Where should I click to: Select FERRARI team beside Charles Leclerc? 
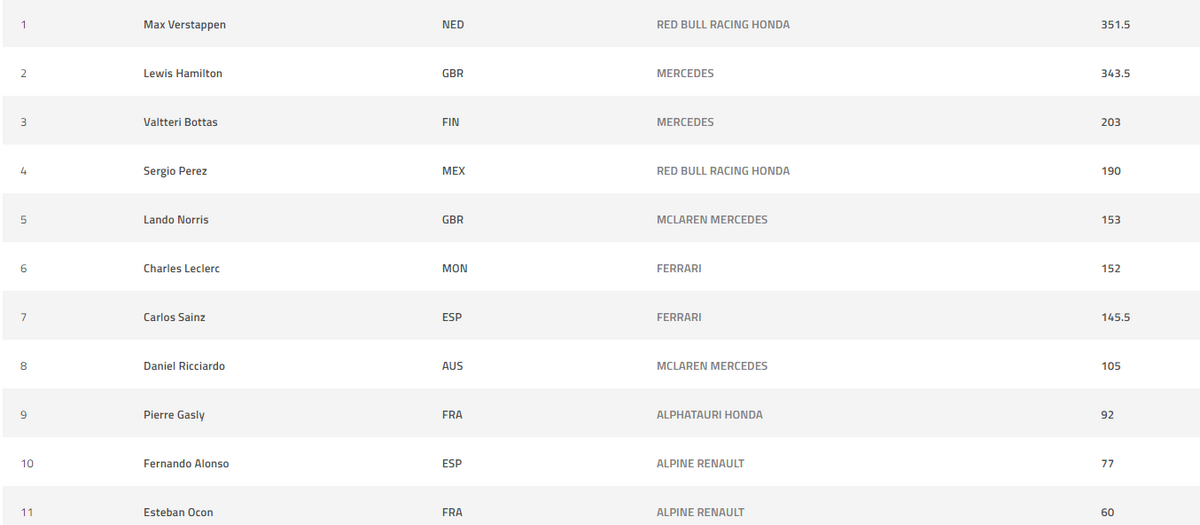coord(679,268)
